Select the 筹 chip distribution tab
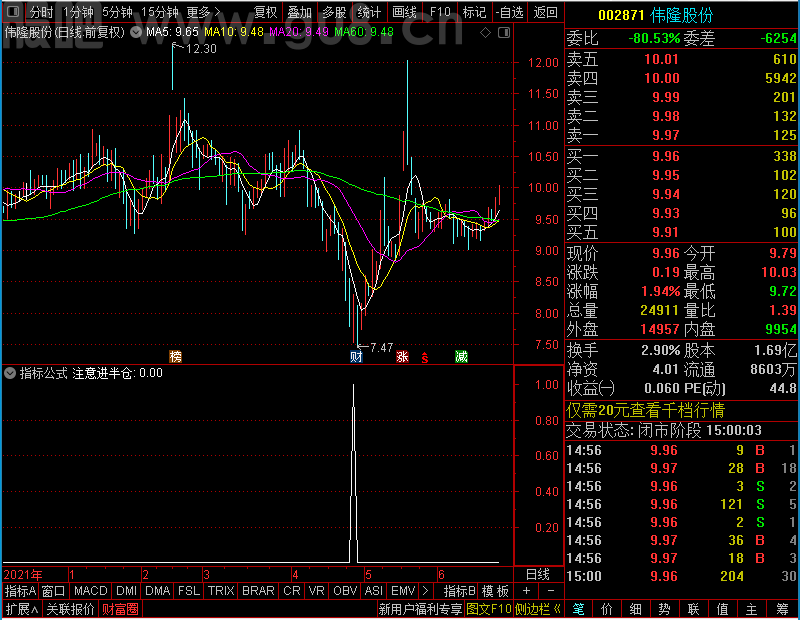This screenshot has width=800, height=620. (x=782, y=609)
